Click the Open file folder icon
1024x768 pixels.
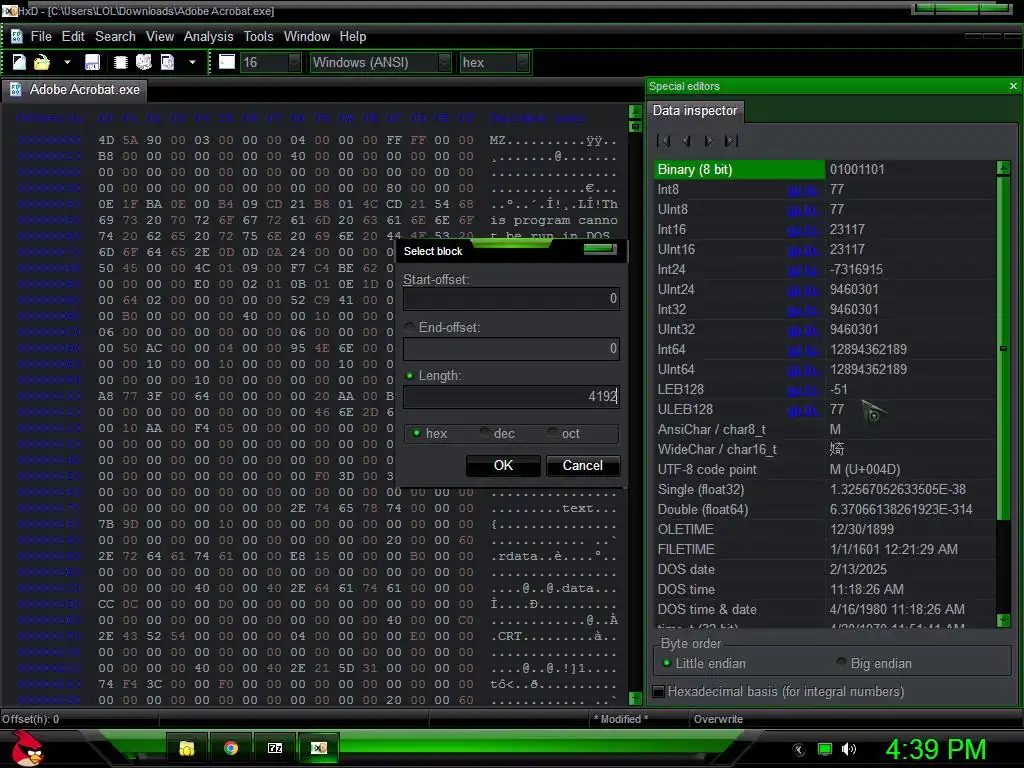[42, 62]
